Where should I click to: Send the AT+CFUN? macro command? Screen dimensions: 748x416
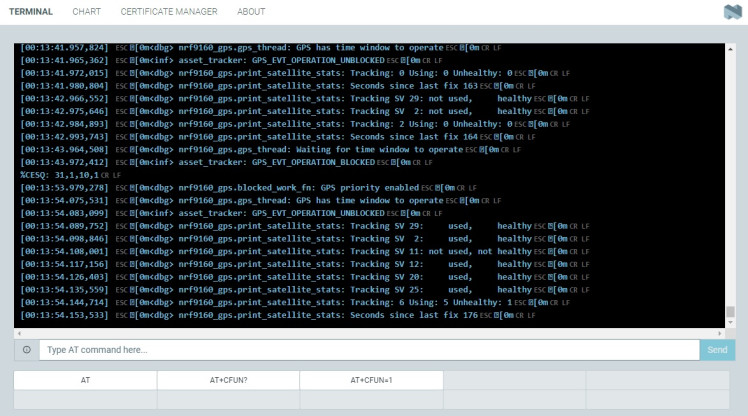pyautogui.click(x=228, y=380)
